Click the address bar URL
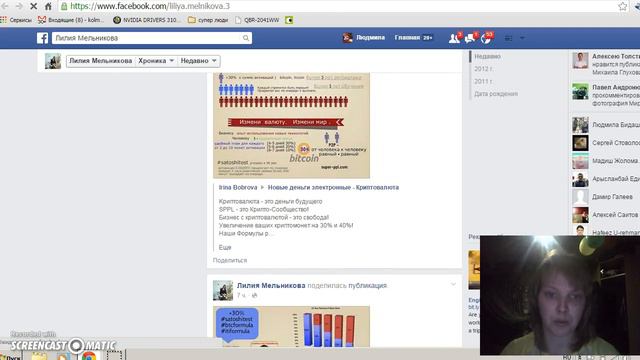 pyautogui.click(x=150, y=6)
